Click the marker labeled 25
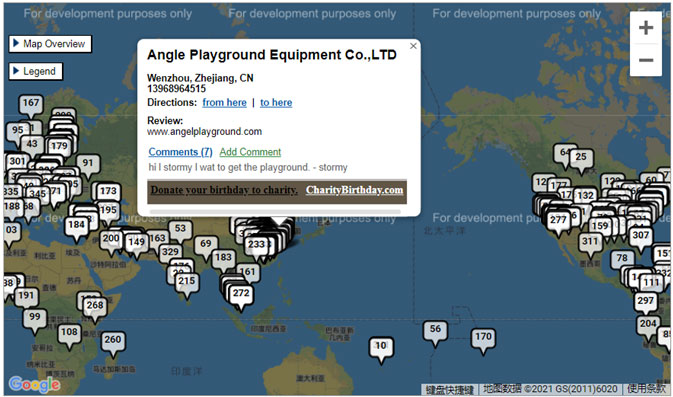 pyautogui.click(x=581, y=160)
